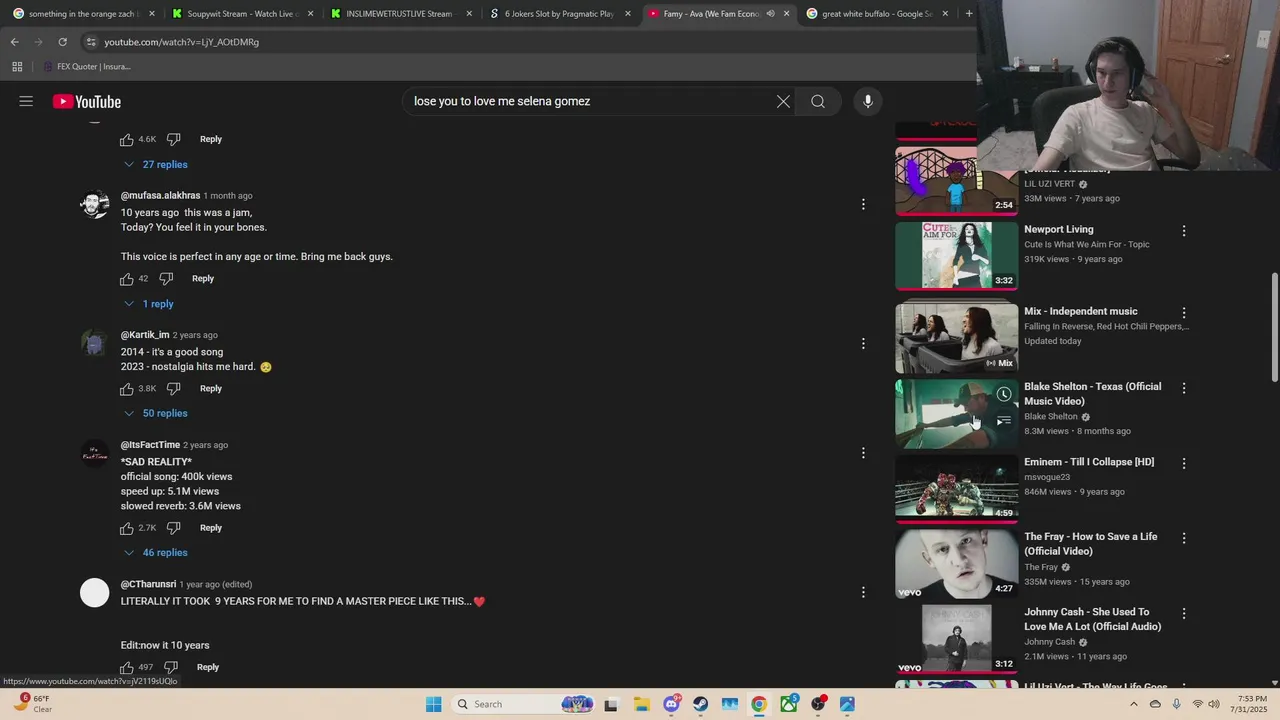Image resolution: width=1280 pixels, height=720 pixels.
Task: Switch to INSLIMEWETRUSTLIVE Stream tab
Action: point(400,14)
